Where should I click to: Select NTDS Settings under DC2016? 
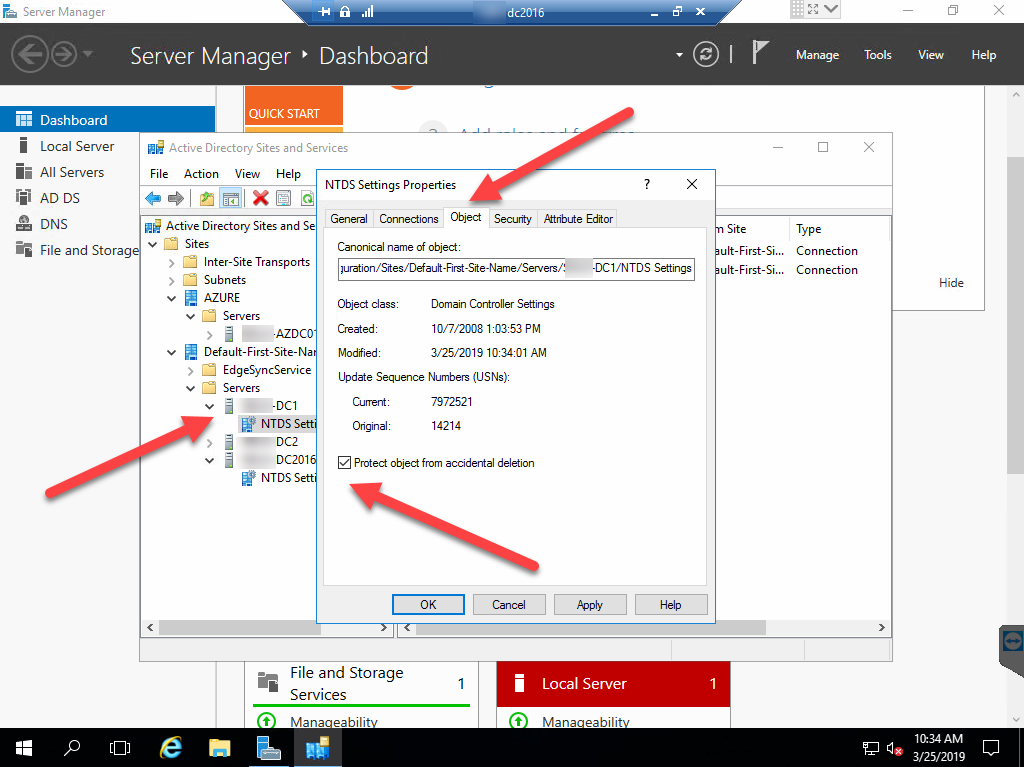click(278, 478)
